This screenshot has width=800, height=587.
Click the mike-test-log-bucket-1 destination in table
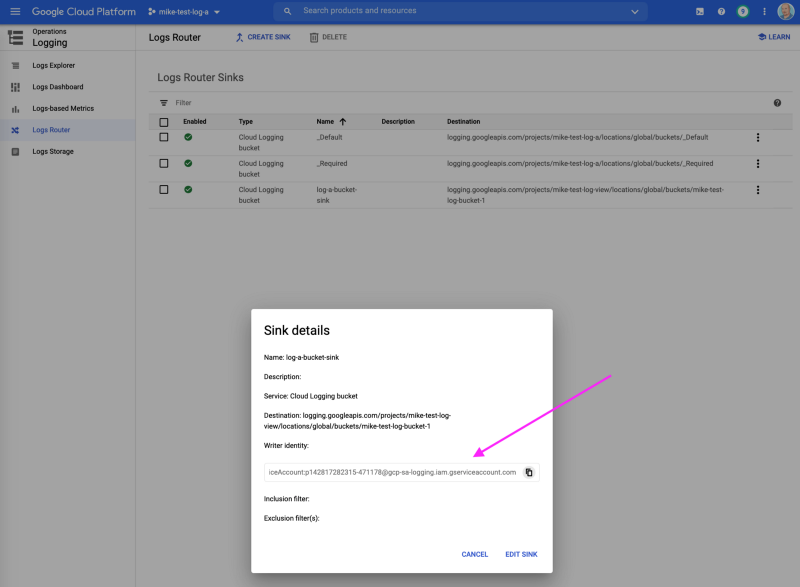point(585,195)
